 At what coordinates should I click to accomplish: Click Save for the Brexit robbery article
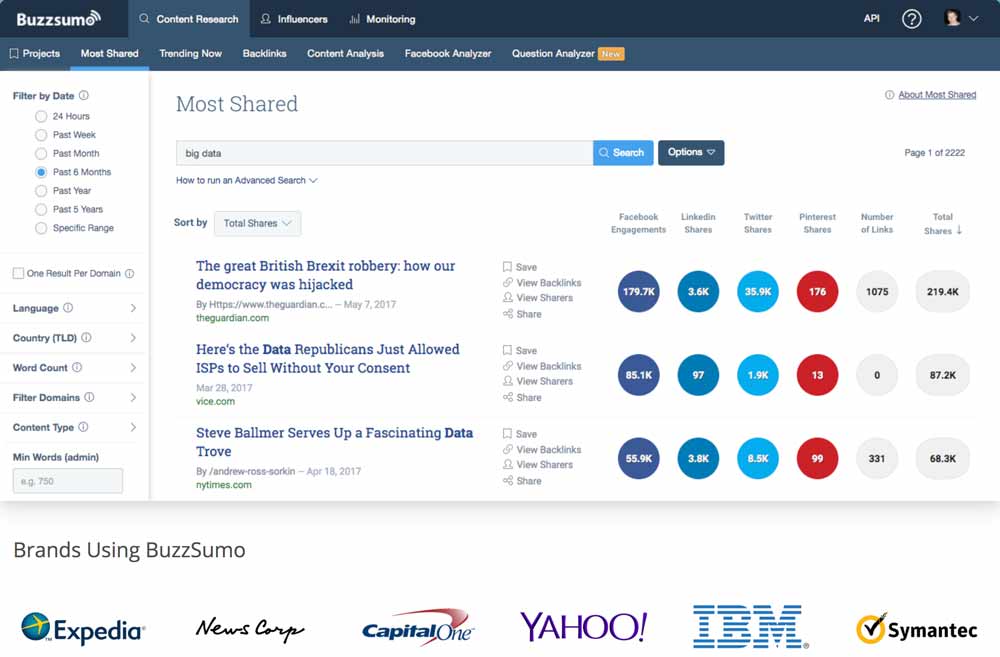coord(520,267)
